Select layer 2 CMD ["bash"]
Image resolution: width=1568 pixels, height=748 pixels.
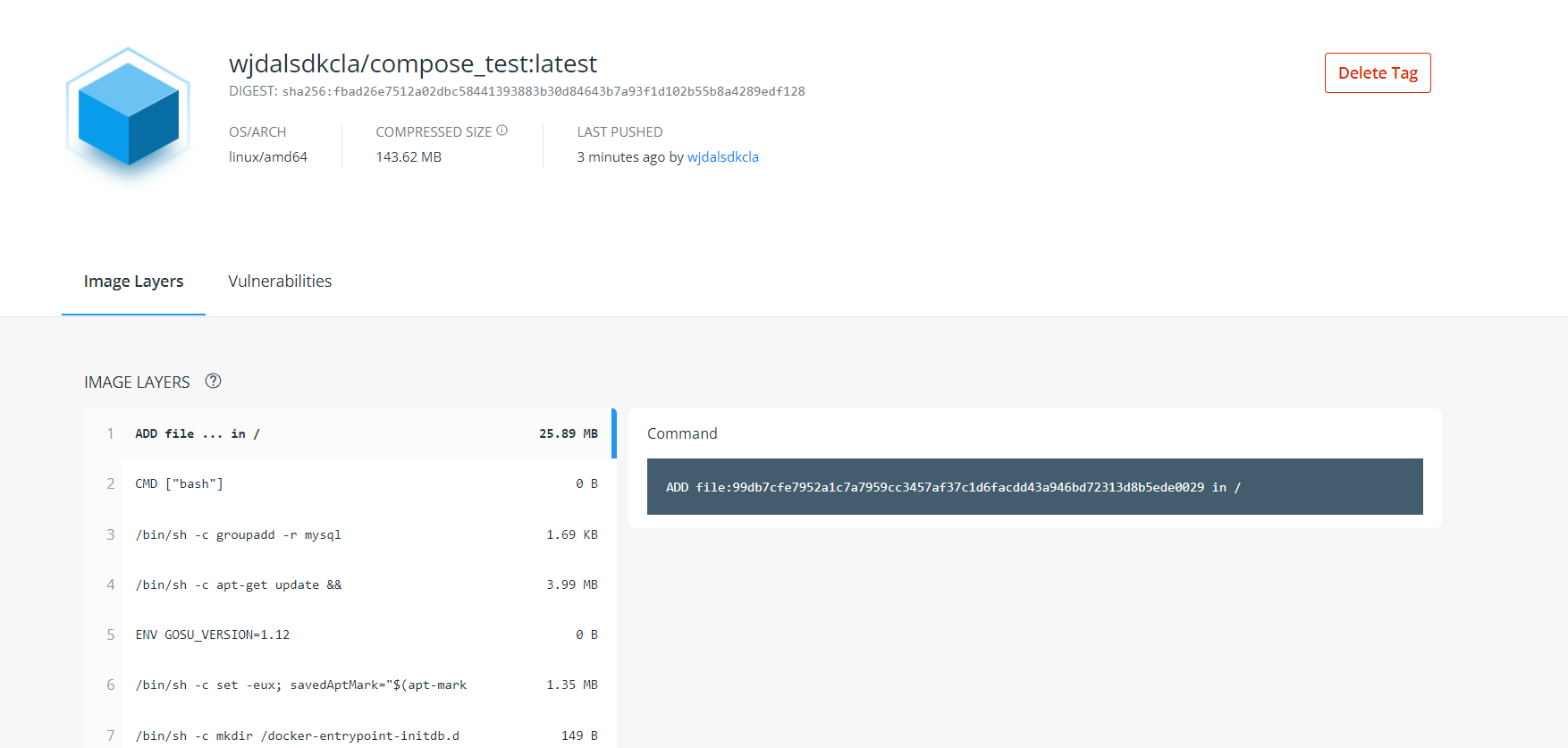(350, 483)
